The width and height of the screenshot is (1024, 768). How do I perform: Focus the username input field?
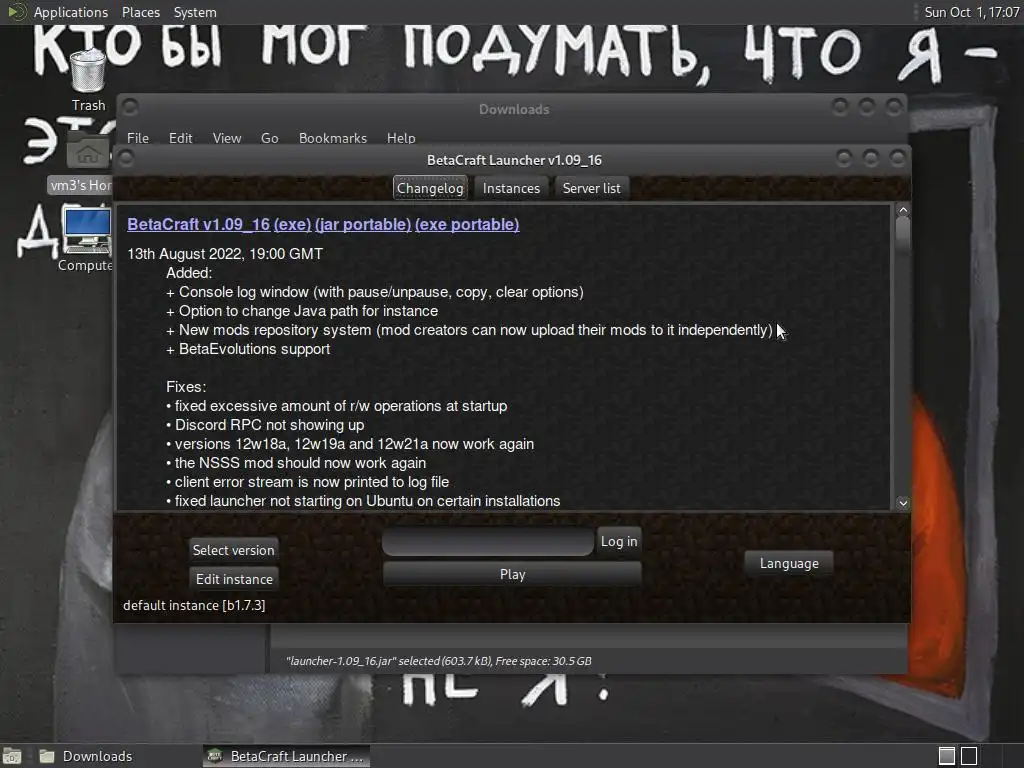pos(488,541)
